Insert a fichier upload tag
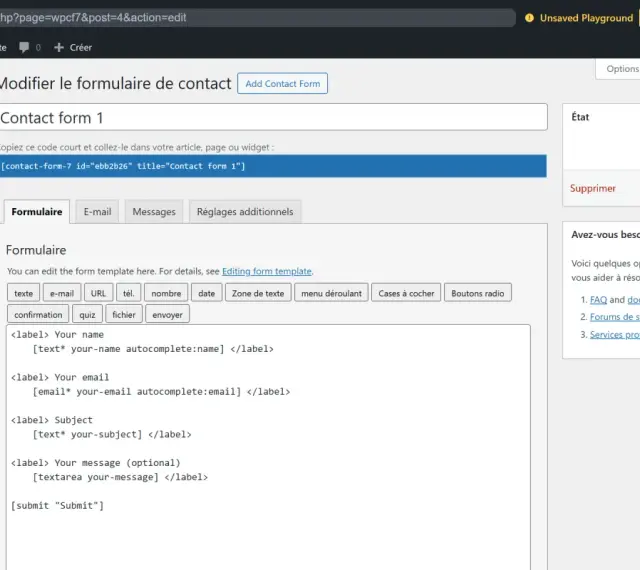The height and width of the screenshot is (570, 640). pyautogui.click(x=124, y=314)
